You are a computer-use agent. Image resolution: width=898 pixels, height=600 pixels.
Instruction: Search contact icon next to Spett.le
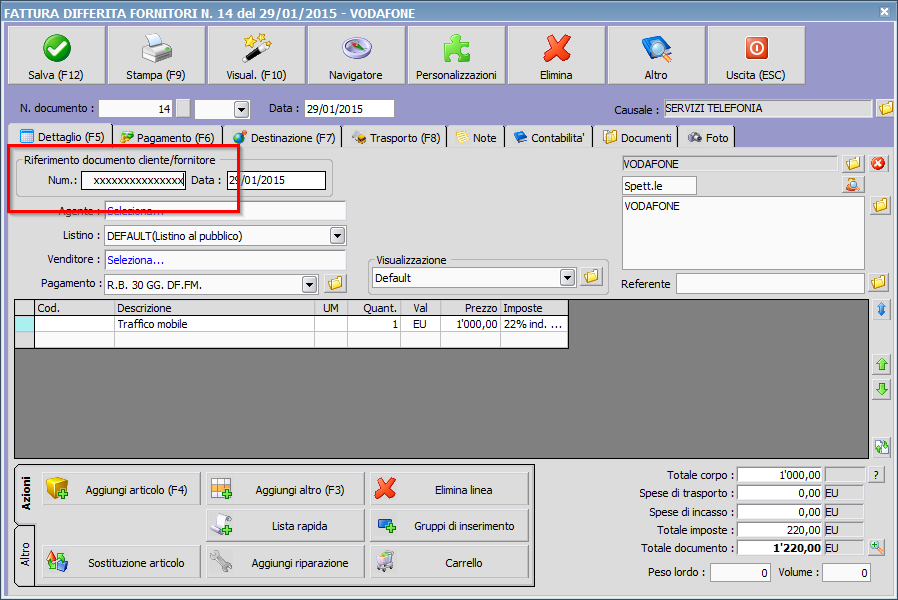[x=853, y=184]
